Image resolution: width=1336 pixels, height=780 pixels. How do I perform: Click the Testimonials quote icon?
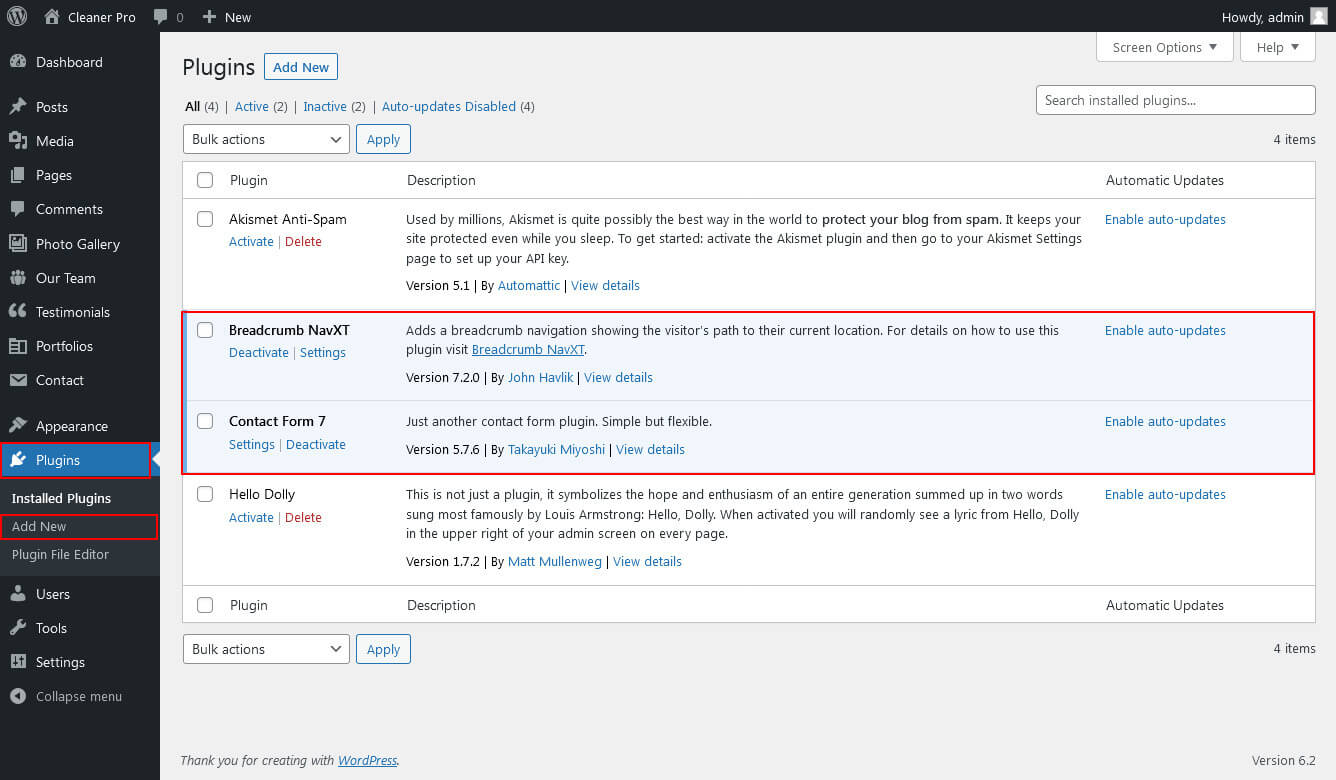click(18, 312)
